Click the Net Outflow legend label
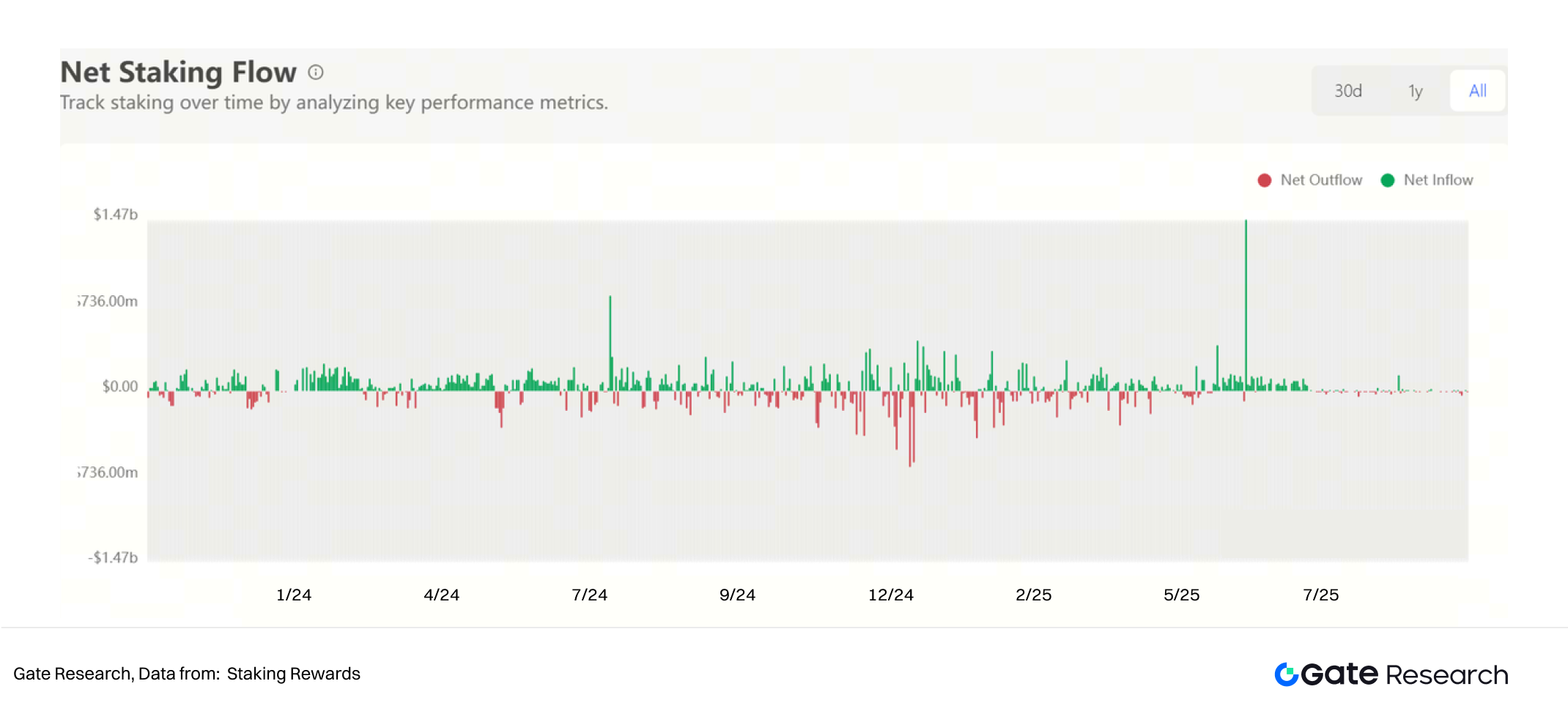Screen dimensions: 1568x722 coord(1321,180)
